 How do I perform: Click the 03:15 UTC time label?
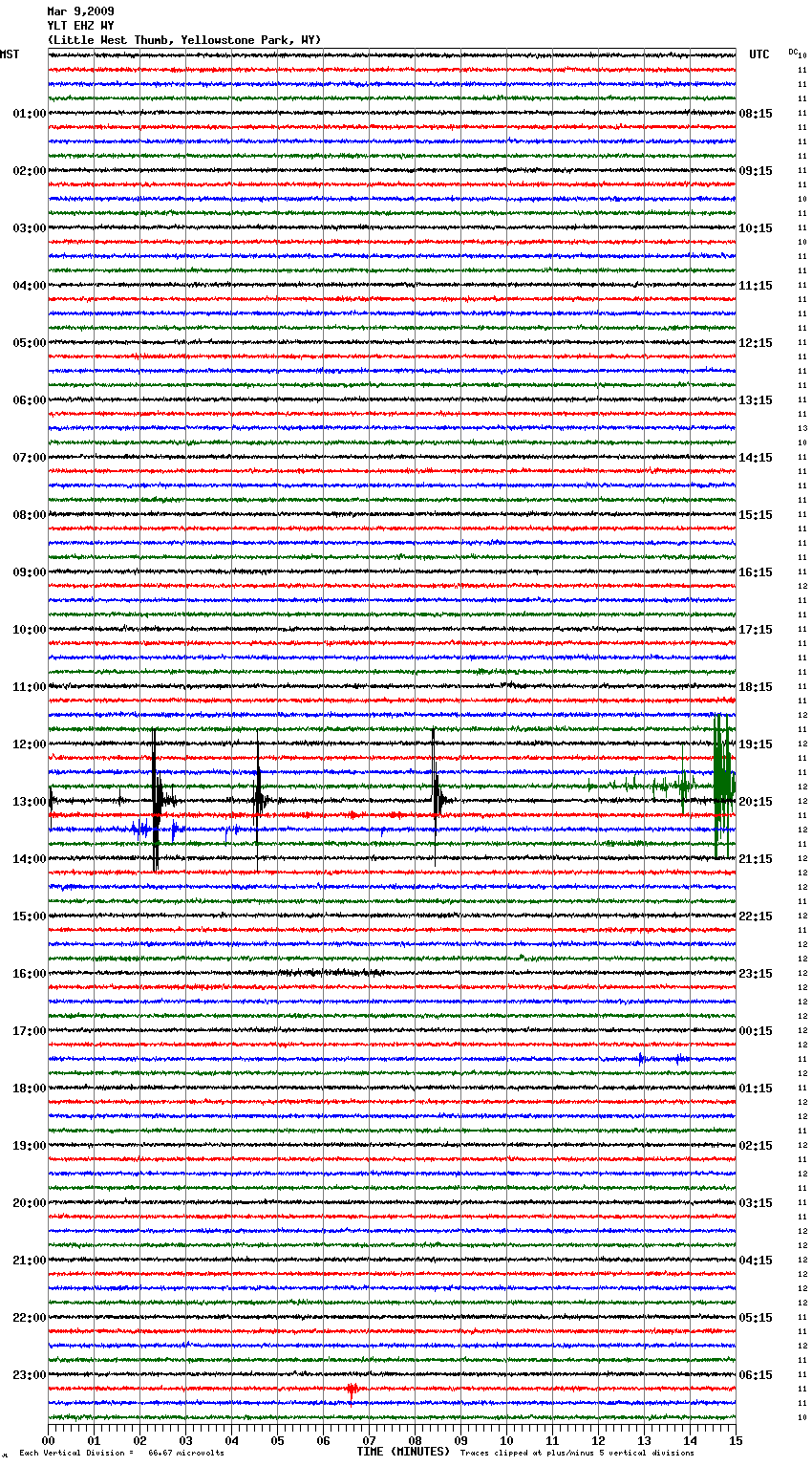pyautogui.click(x=756, y=1203)
